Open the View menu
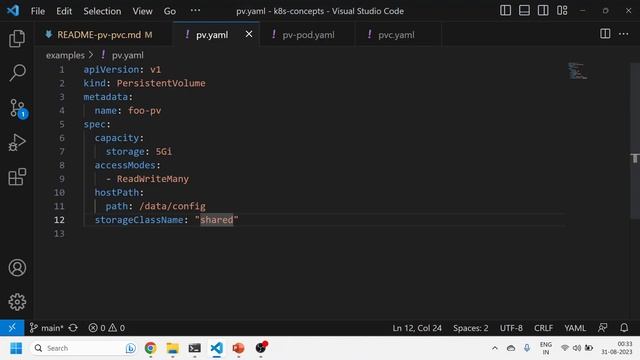 (142, 11)
